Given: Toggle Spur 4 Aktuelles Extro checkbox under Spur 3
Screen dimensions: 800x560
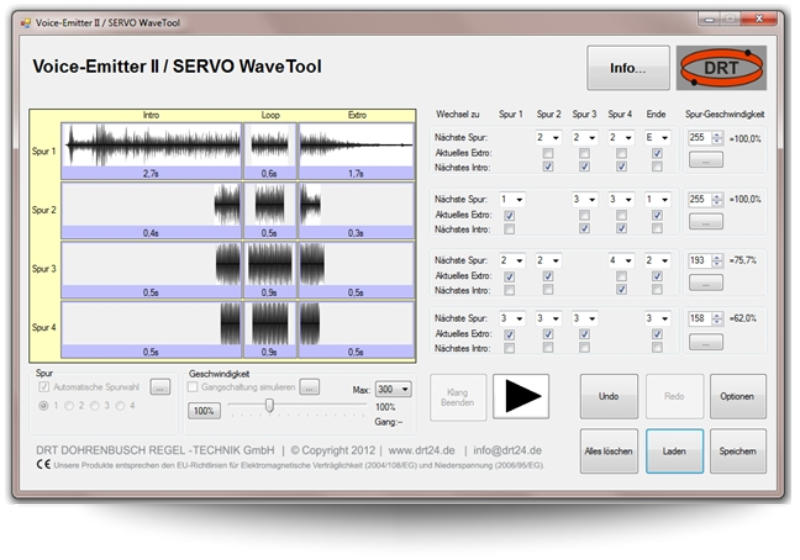Looking at the screenshot, I should (585, 334).
